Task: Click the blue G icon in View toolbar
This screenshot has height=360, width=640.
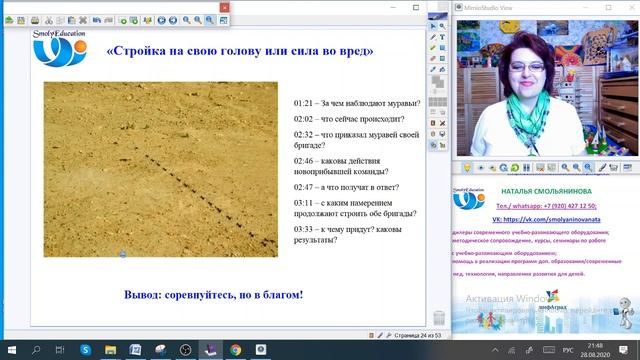Action: coord(504,168)
